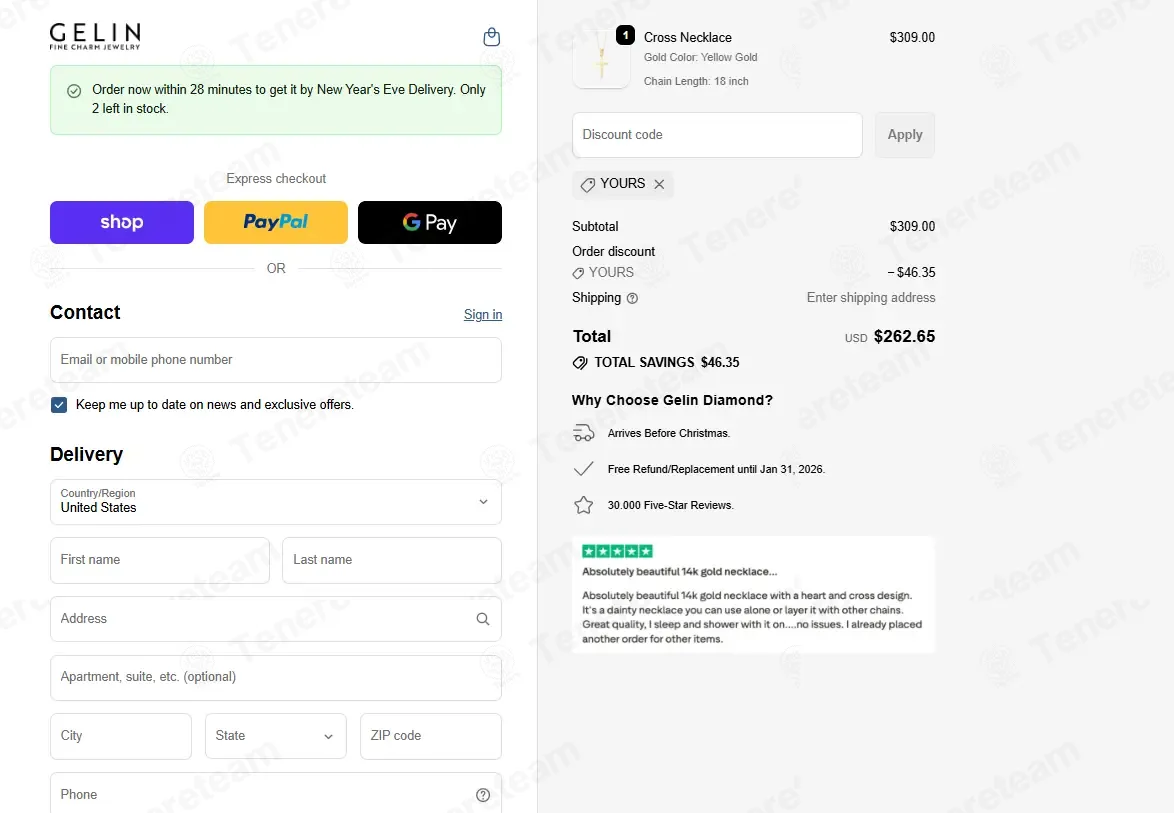The image size is (1174, 813).
Task: Click the Trustpilot green star rating
Action: pos(617,552)
